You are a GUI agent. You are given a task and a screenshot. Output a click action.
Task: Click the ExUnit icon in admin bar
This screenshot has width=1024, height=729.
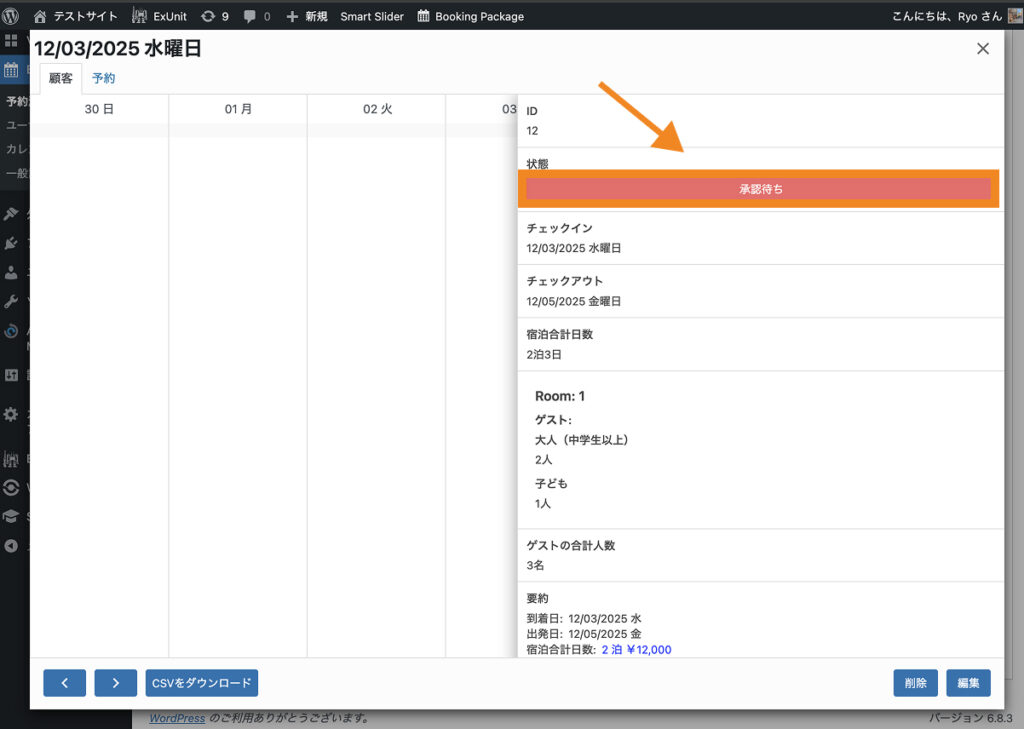[x=140, y=16]
